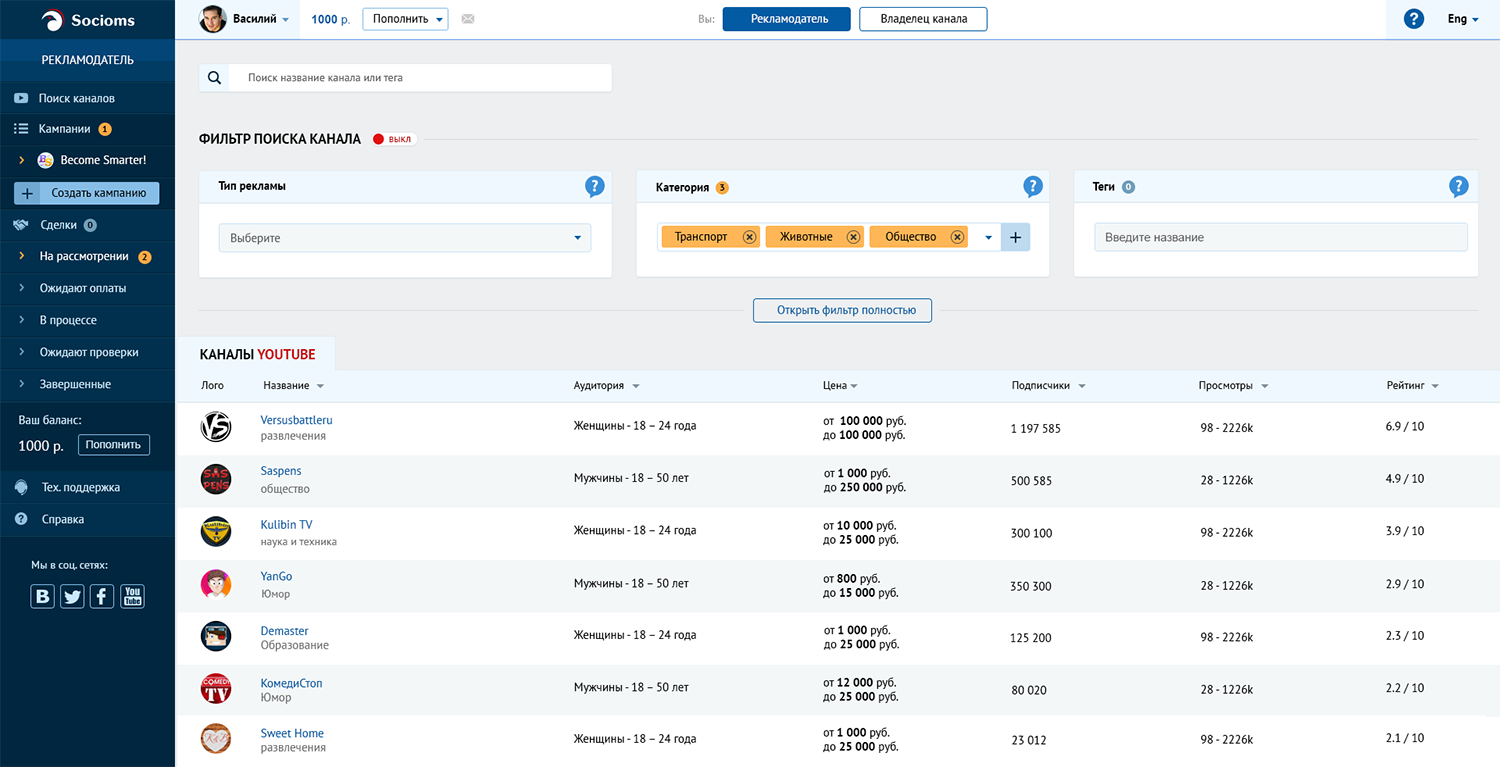Click the envelope messages icon in header
This screenshot has width=1500, height=767.
coord(468,19)
